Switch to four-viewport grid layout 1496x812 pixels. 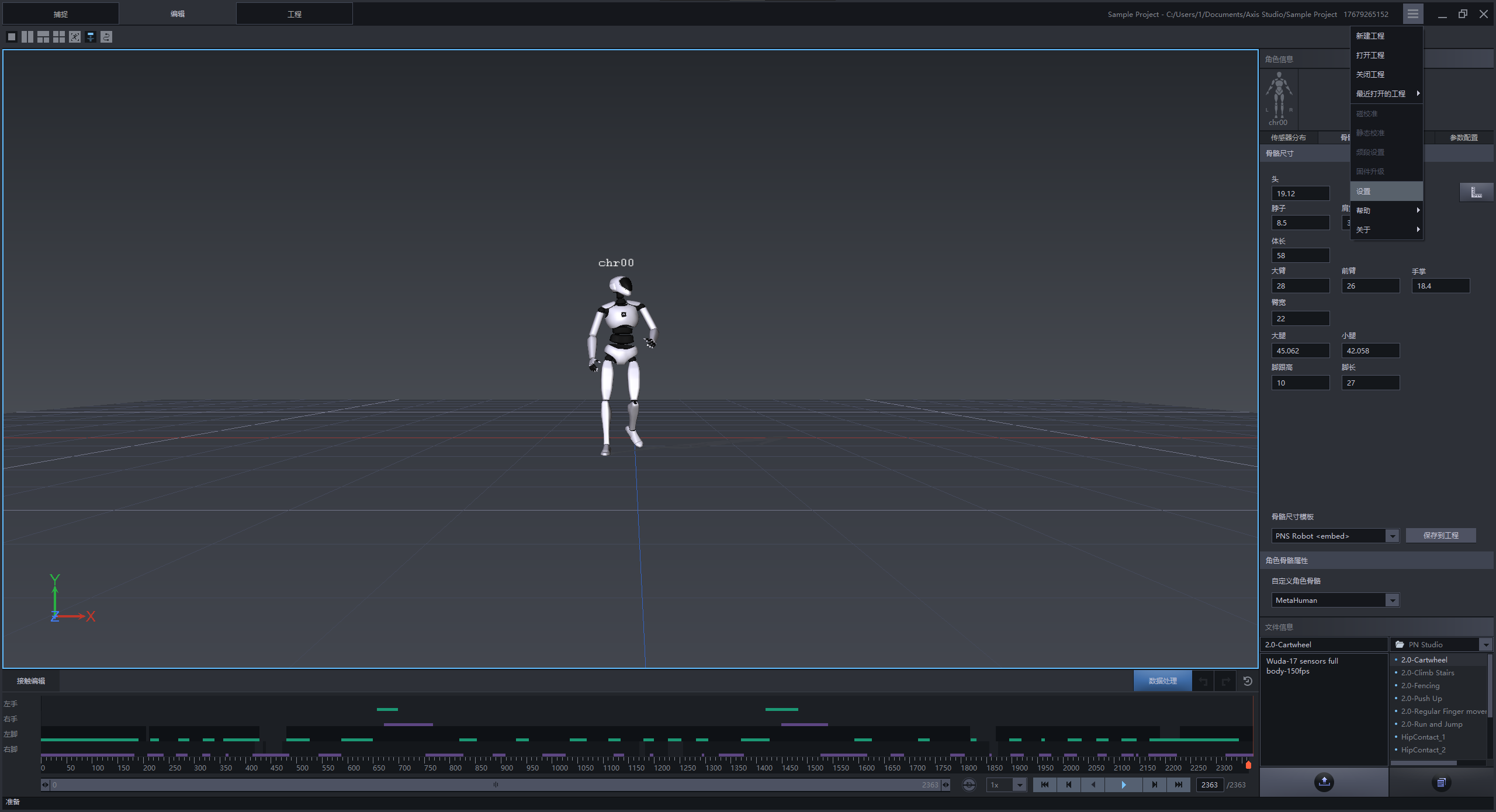[x=58, y=37]
